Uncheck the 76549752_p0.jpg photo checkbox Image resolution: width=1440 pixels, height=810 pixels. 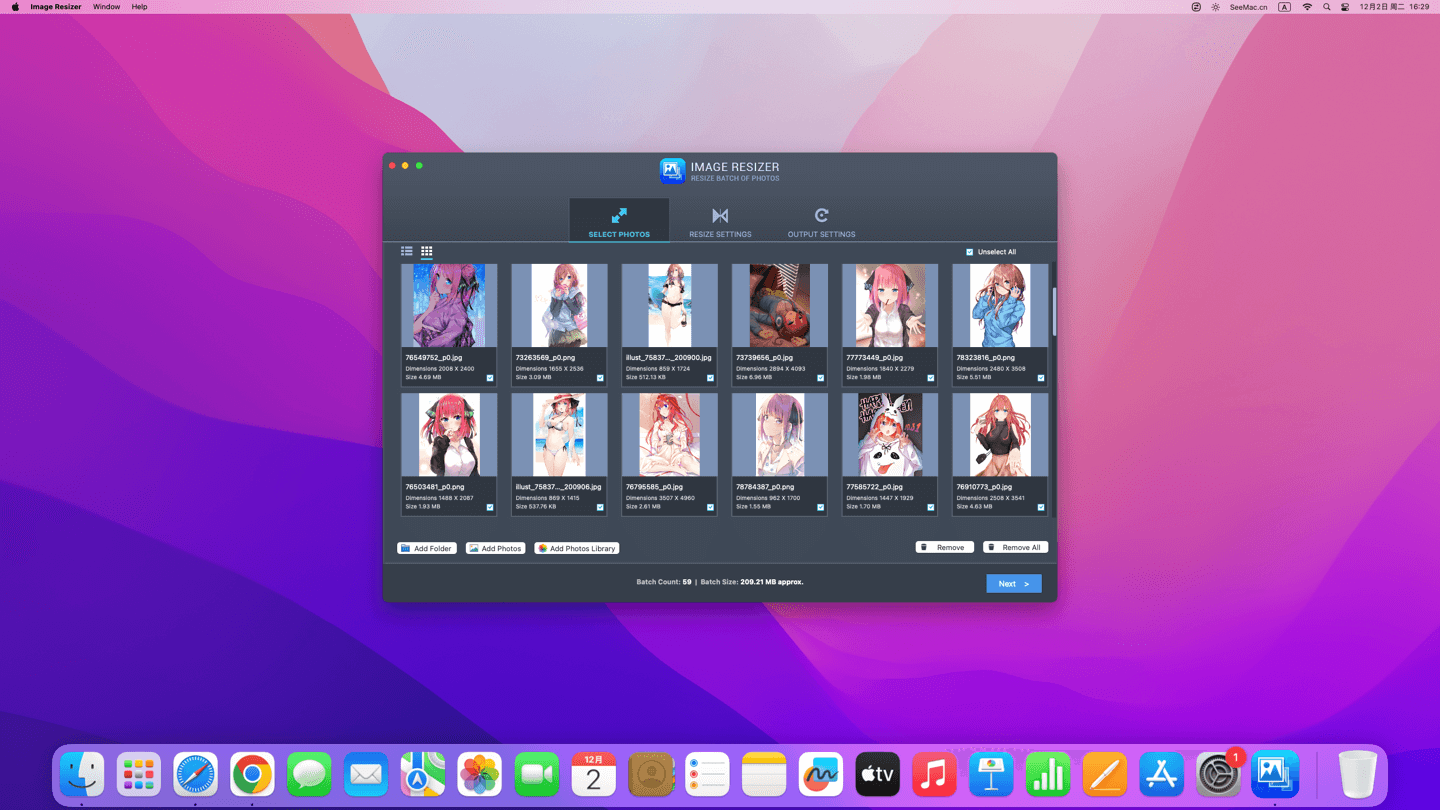(490, 378)
